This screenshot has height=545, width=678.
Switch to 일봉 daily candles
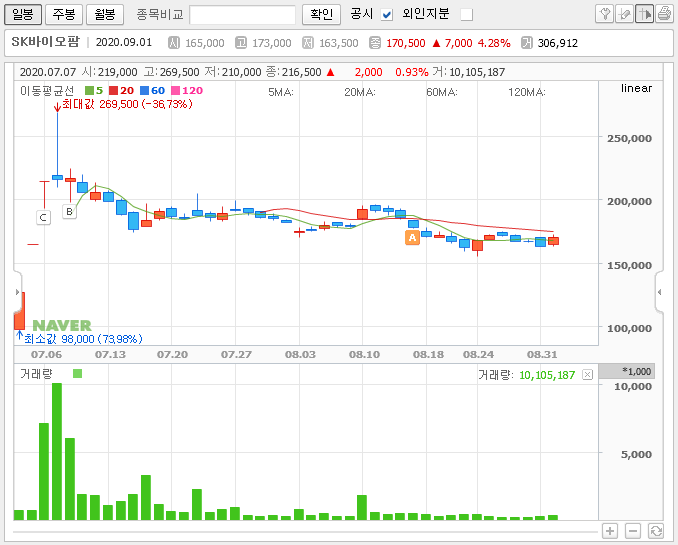(x=23, y=14)
